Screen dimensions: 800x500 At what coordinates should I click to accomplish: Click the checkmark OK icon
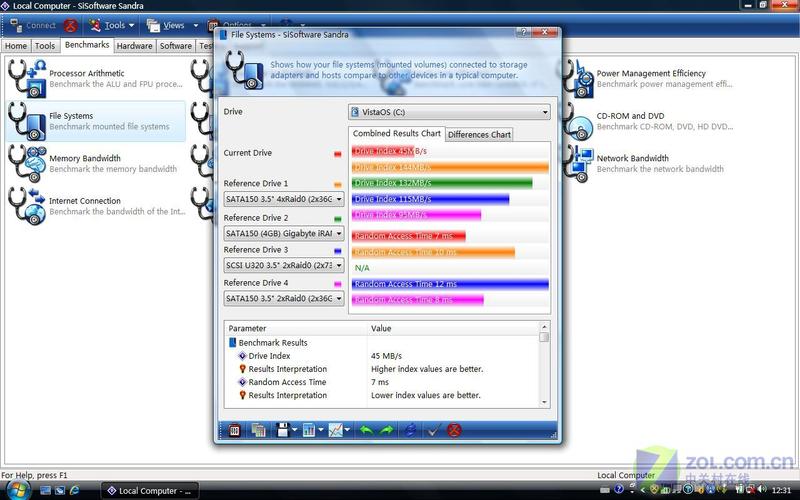pyautogui.click(x=433, y=431)
